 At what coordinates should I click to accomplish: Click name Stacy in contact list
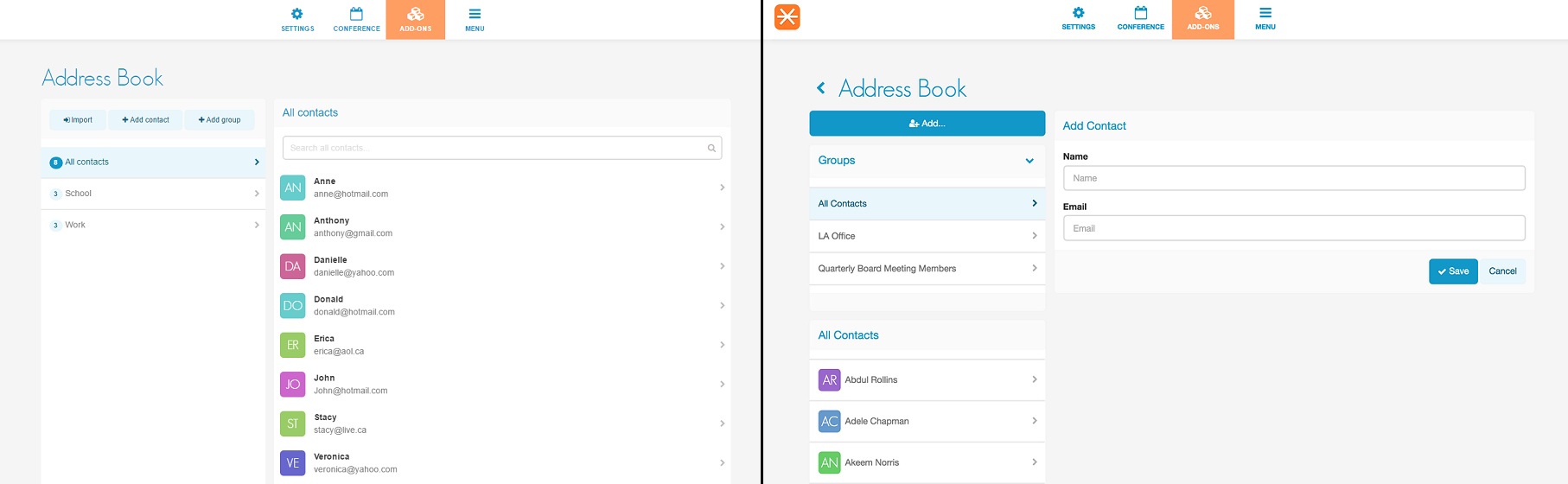[x=325, y=417]
